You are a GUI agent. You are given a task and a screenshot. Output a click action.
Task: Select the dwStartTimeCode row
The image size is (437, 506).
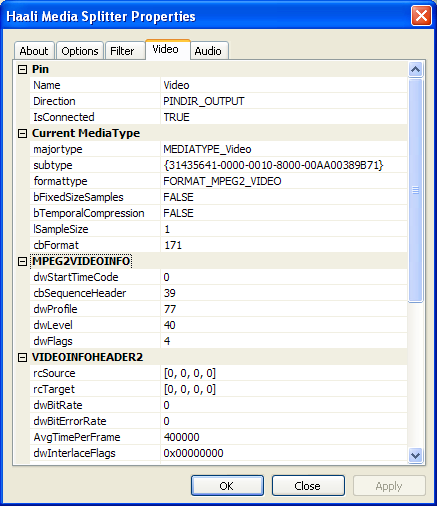click(218, 277)
